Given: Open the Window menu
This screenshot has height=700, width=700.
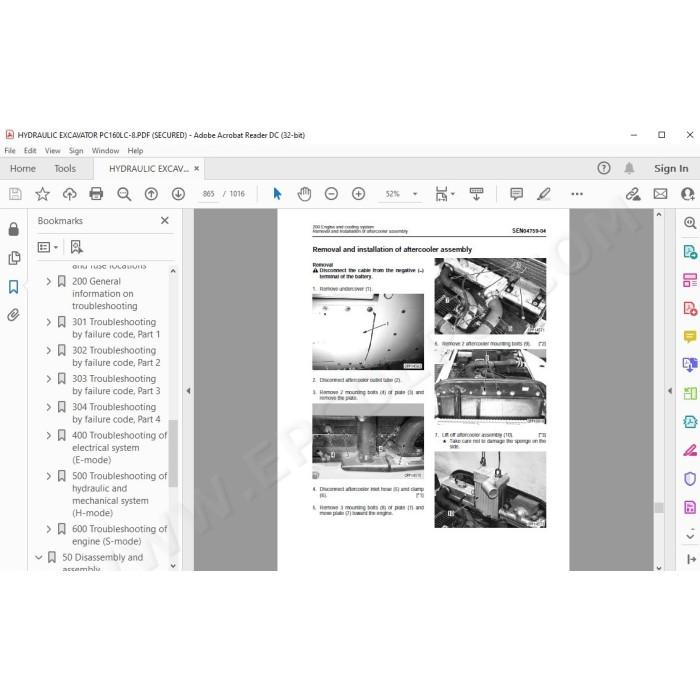Looking at the screenshot, I should tap(105, 151).
